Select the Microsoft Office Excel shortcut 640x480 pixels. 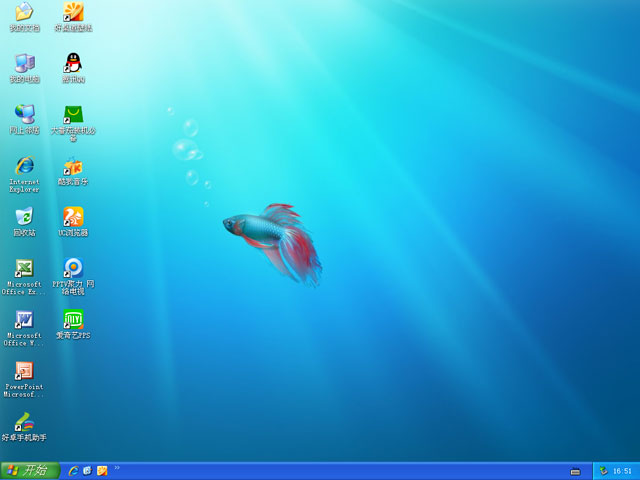click(x=24, y=269)
